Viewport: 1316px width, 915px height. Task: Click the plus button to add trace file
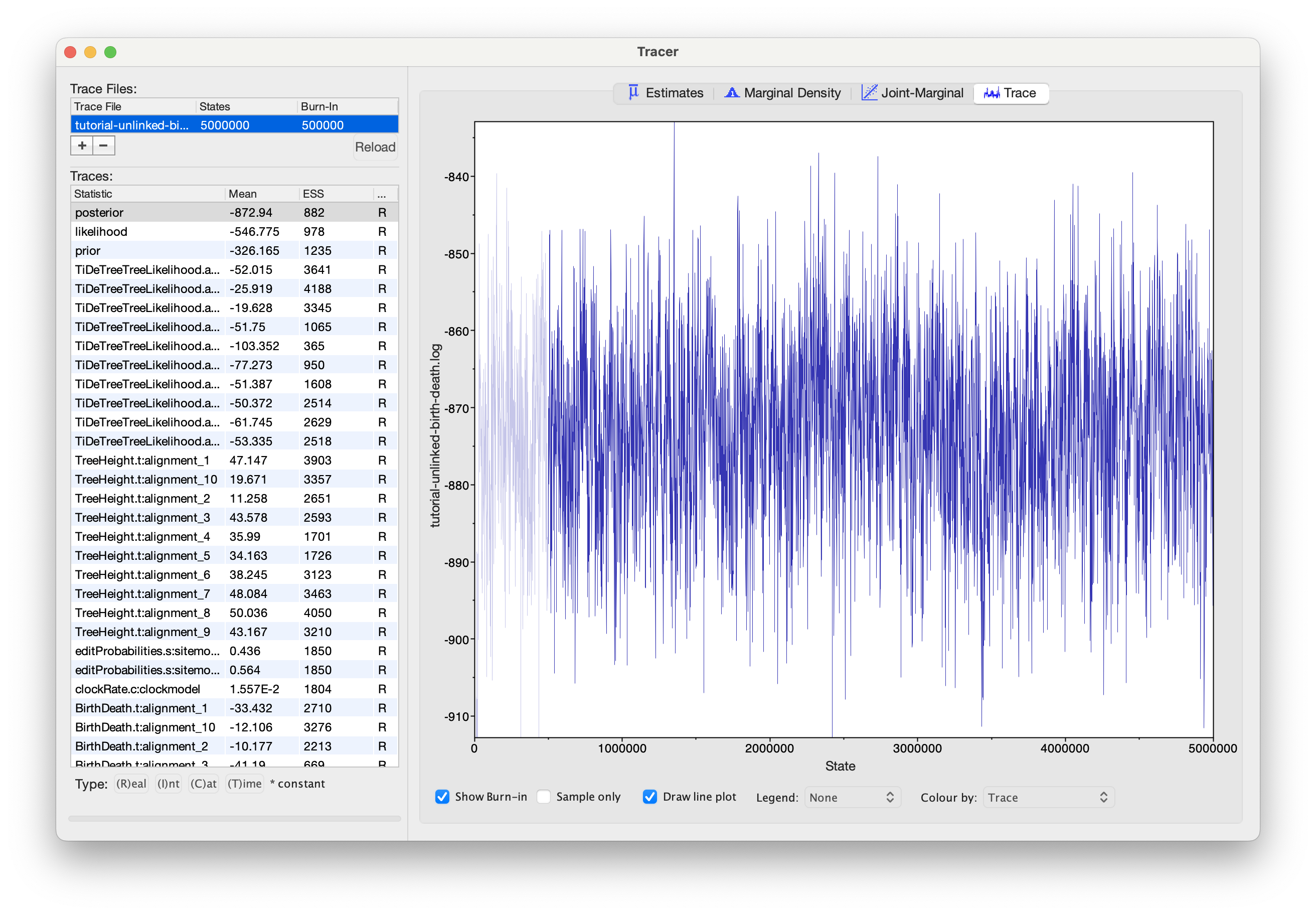coord(82,145)
